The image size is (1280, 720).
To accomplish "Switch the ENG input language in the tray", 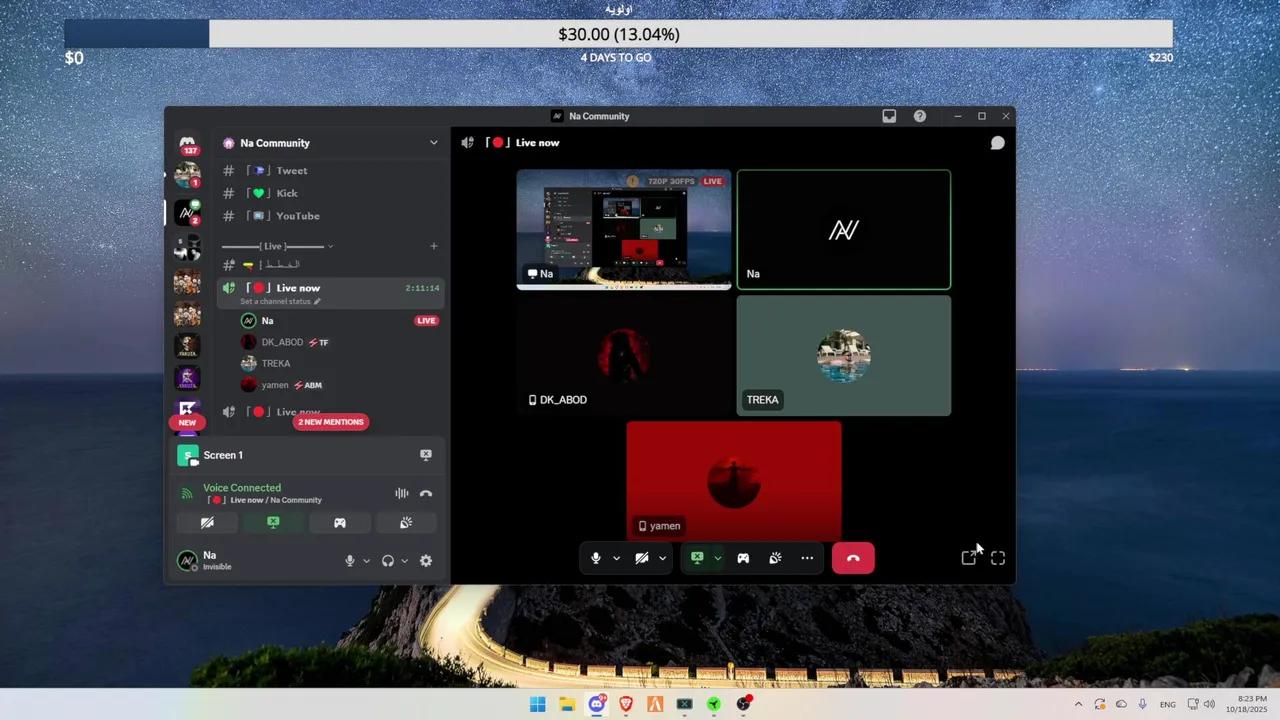I will point(1167,704).
